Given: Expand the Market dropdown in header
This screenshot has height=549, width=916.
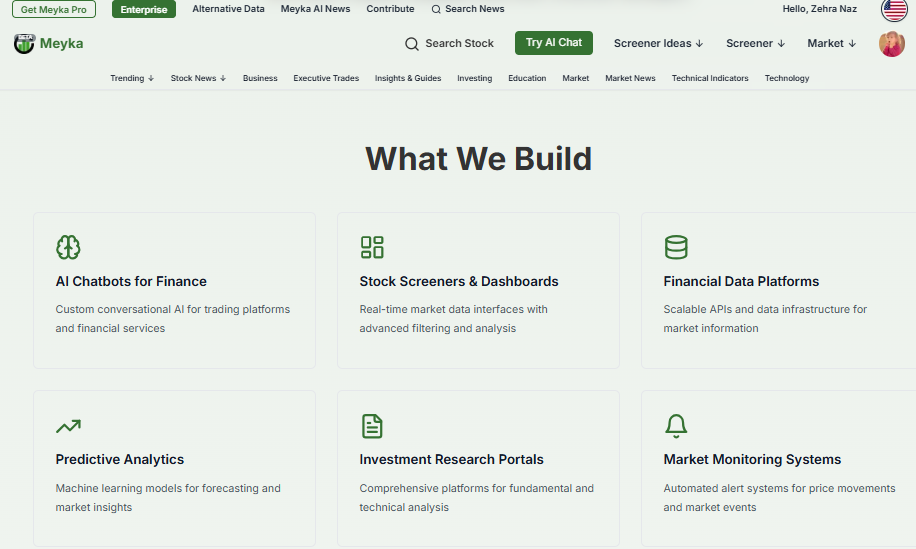Looking at the screenshot, I should 832,44.
